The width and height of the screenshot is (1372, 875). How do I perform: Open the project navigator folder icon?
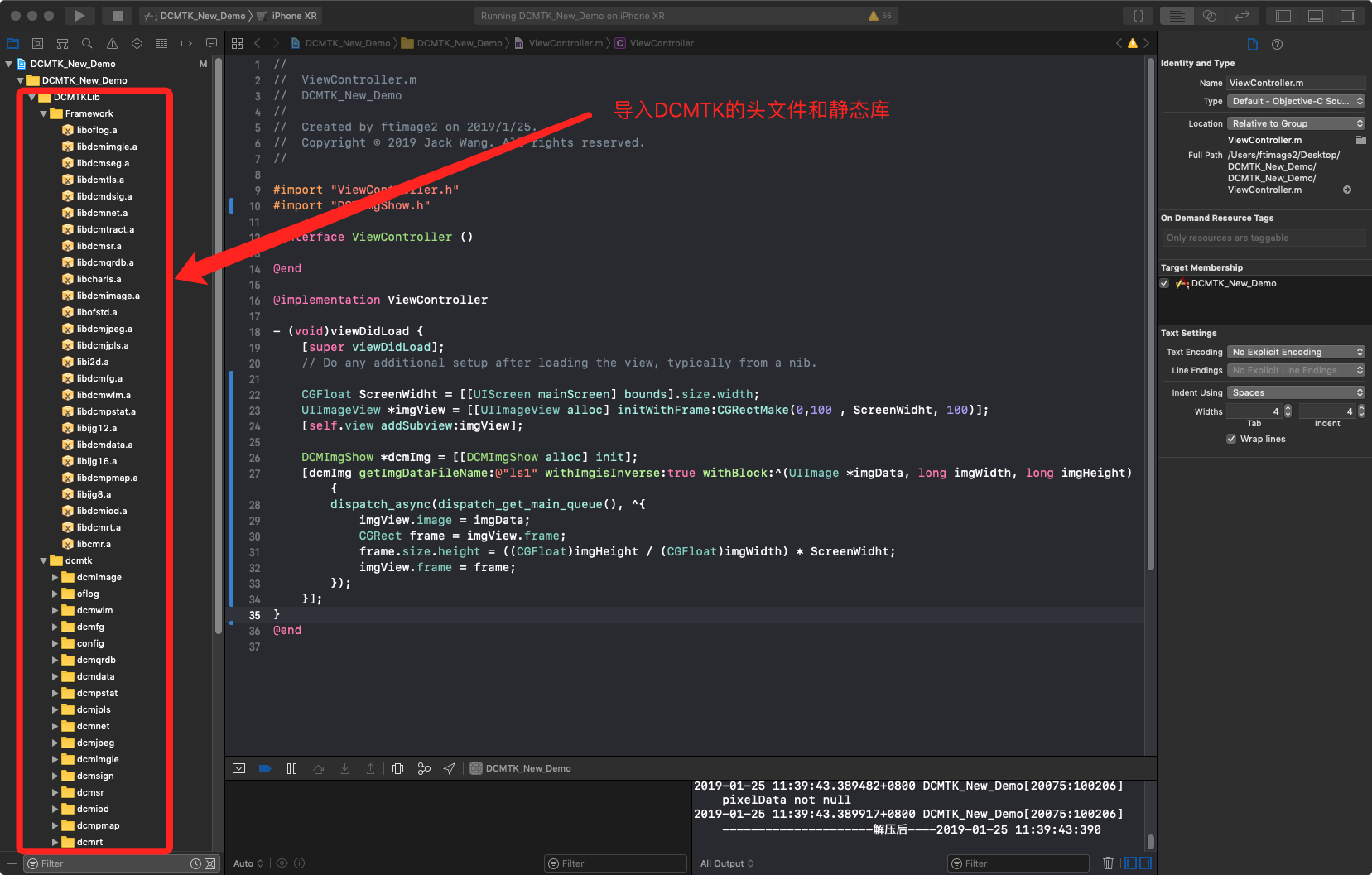[x=12, y=43]
